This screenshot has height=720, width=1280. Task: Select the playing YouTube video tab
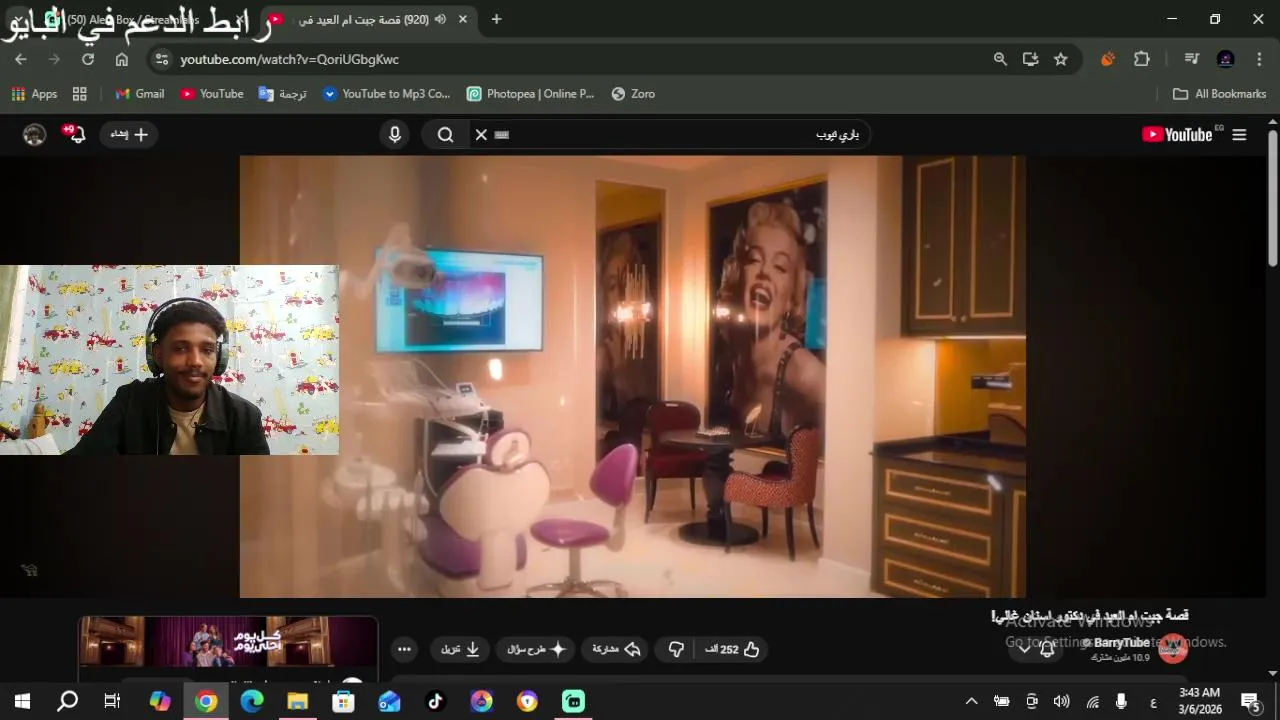pos(370,19)
